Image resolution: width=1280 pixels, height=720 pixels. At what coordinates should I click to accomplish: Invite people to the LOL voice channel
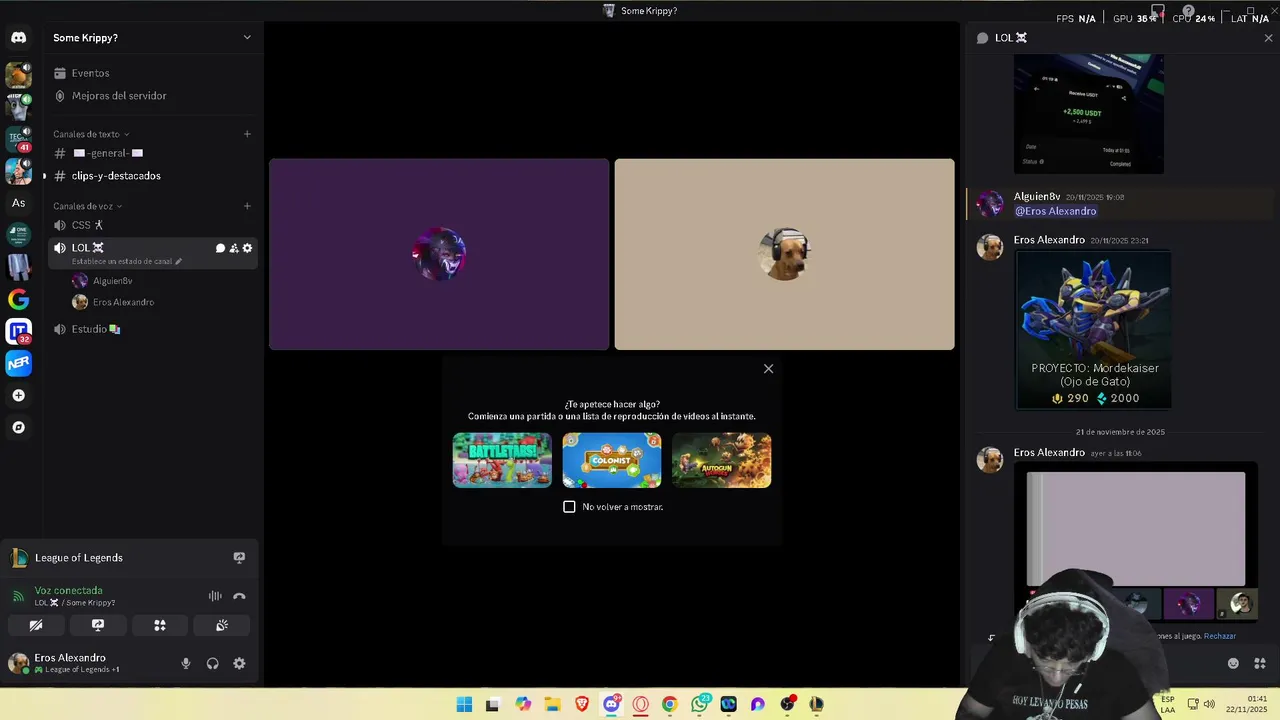(x=234, y=248)
